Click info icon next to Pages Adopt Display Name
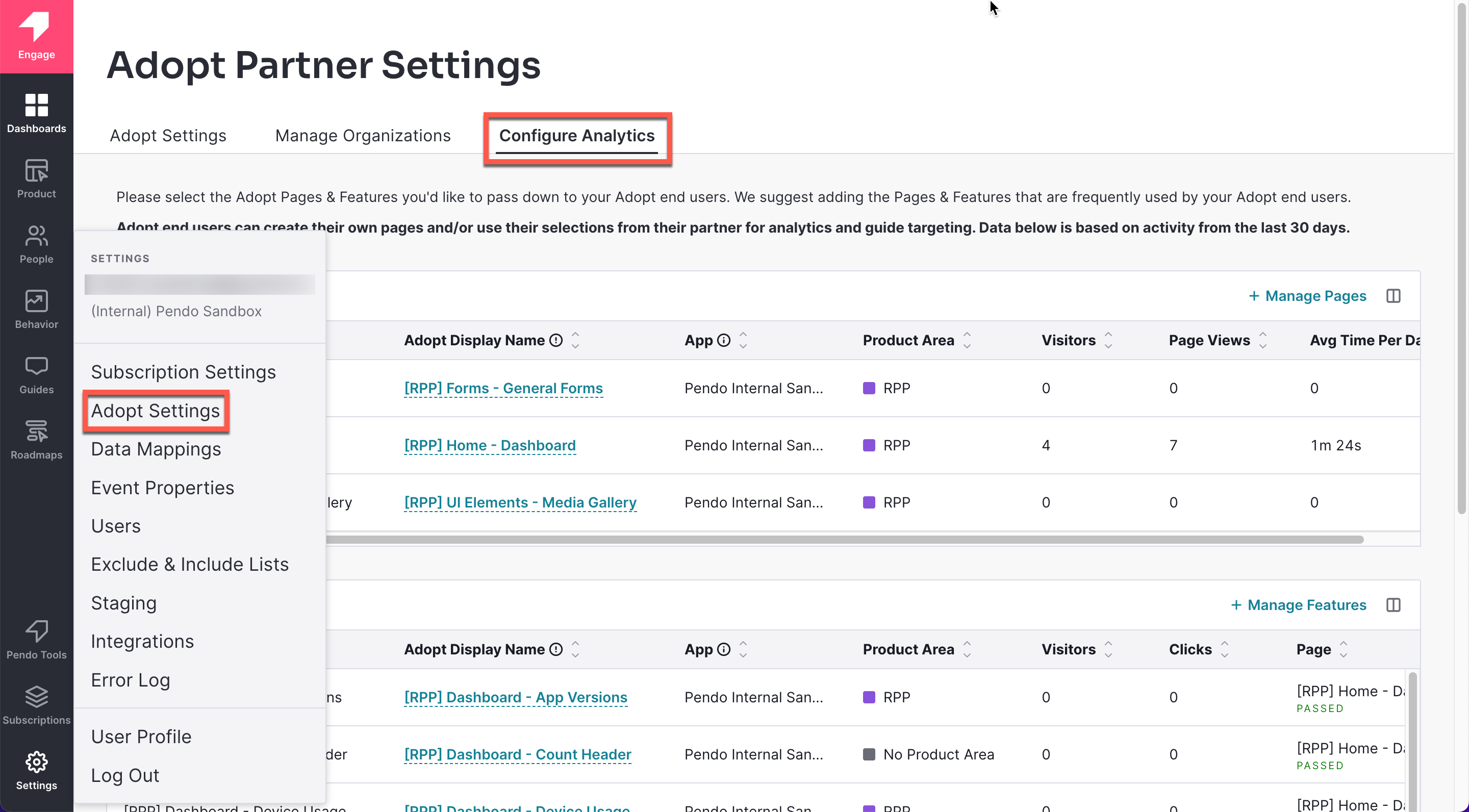This screenshot has height=812, width=1469. (x=555, y=340)
